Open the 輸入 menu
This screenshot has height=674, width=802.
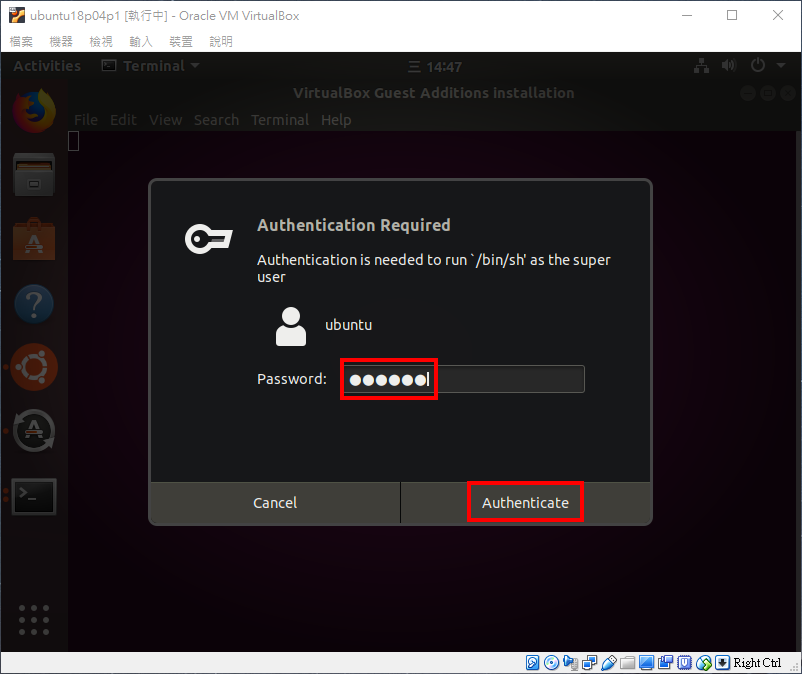coord(141,41)
